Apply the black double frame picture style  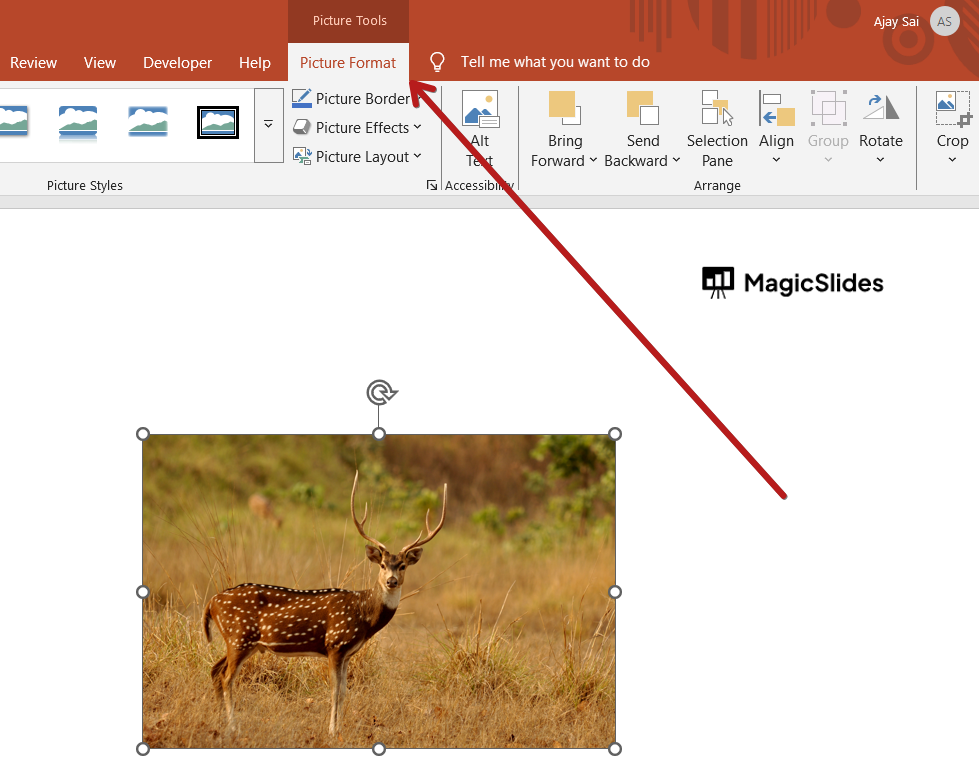218,122
